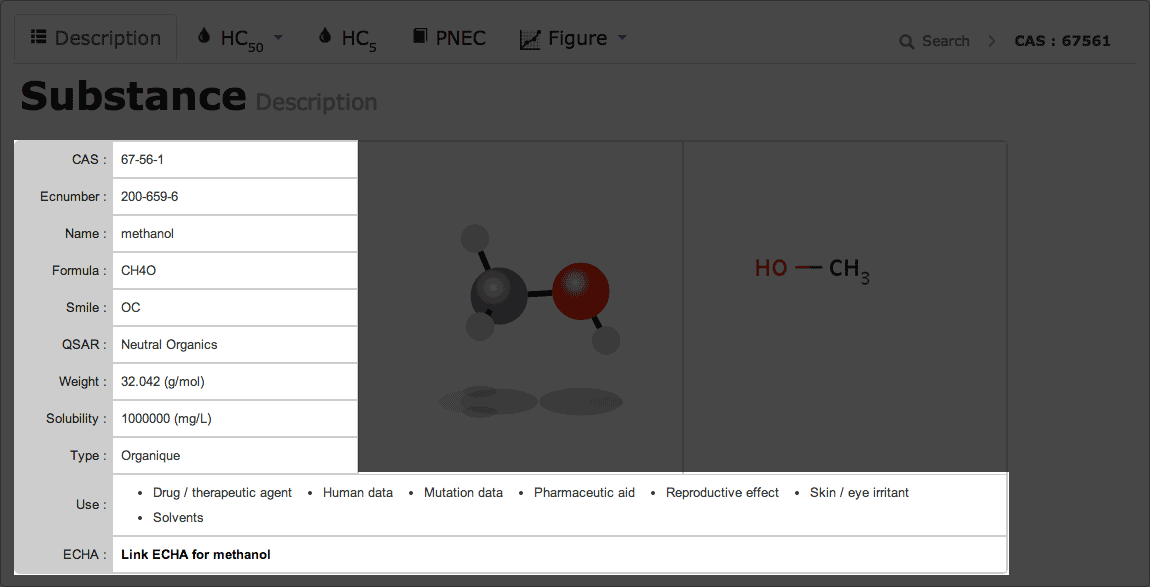Switch to the Description tab
The height and width of the screenshot is (587, 1150).
96,38
